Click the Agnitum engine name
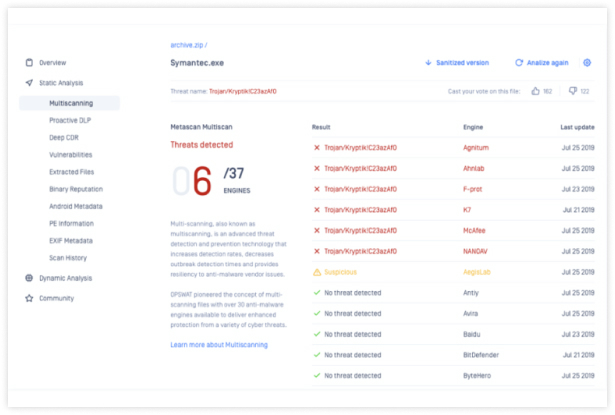 tap(476, 147)
